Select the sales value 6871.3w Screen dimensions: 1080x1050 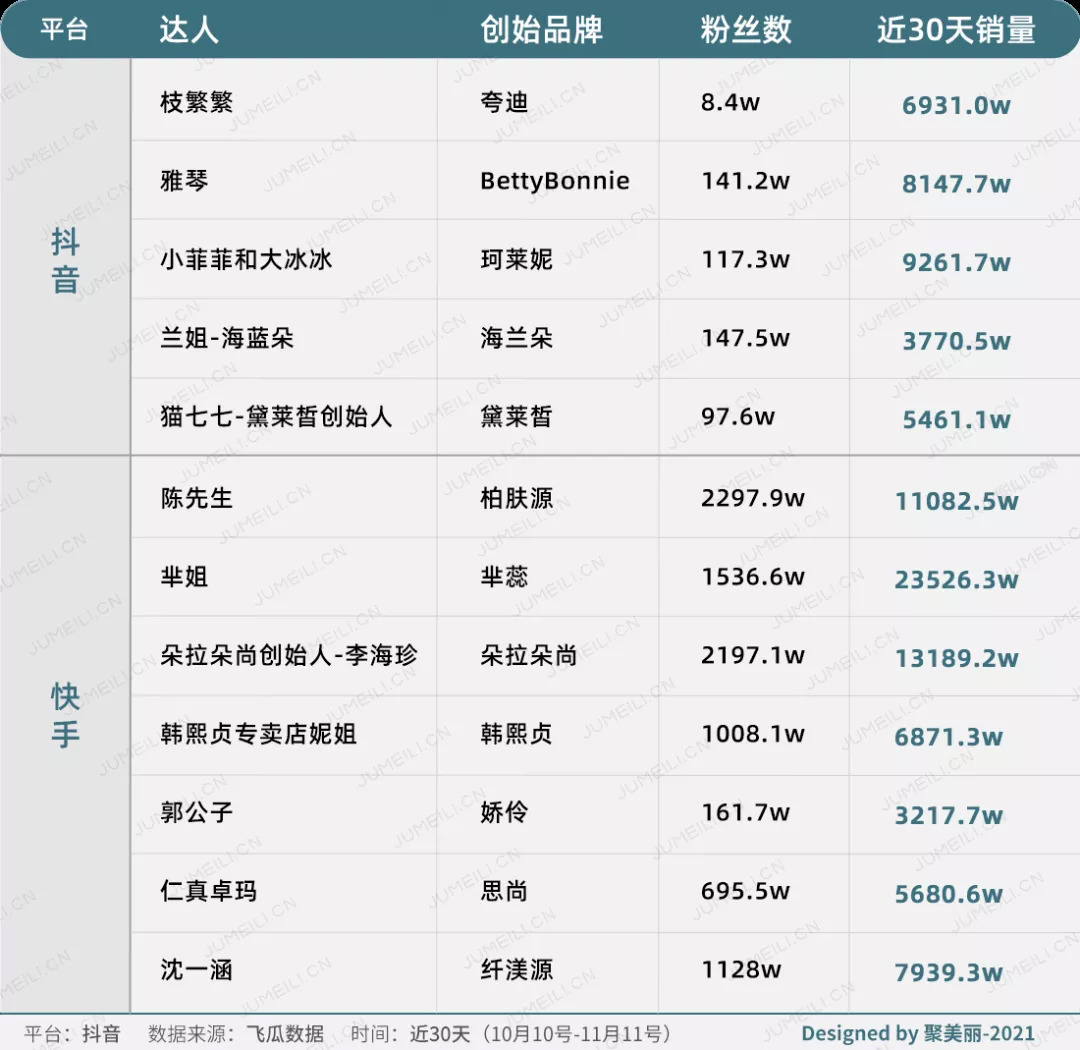click(948, 737)
